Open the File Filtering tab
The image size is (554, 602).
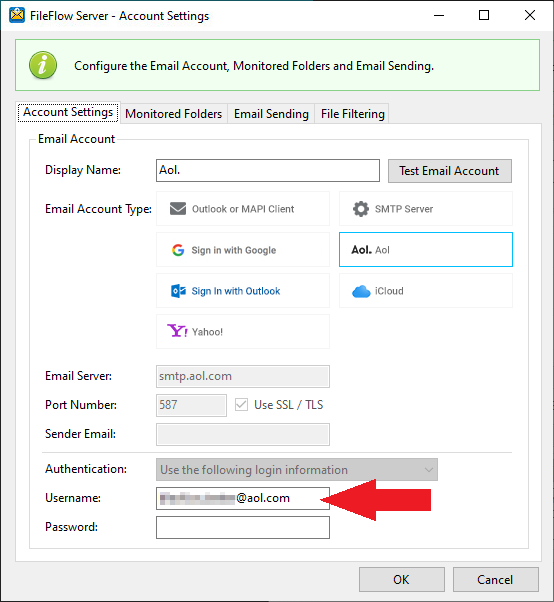(352, 114)
